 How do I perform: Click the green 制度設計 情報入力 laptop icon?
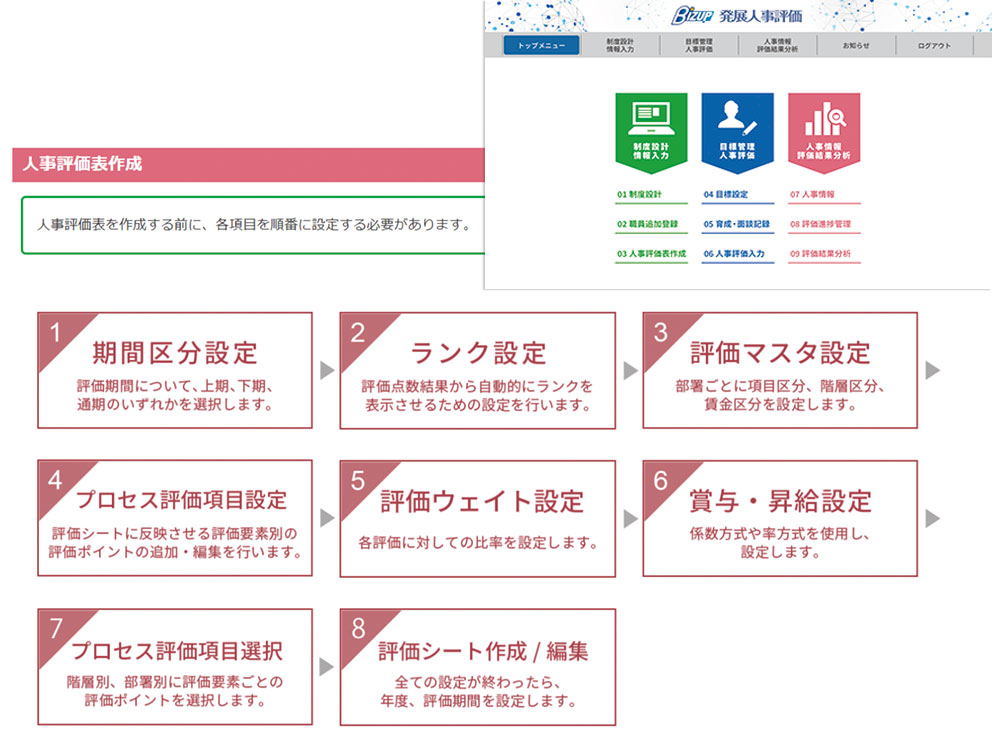[x=651, y=129]
